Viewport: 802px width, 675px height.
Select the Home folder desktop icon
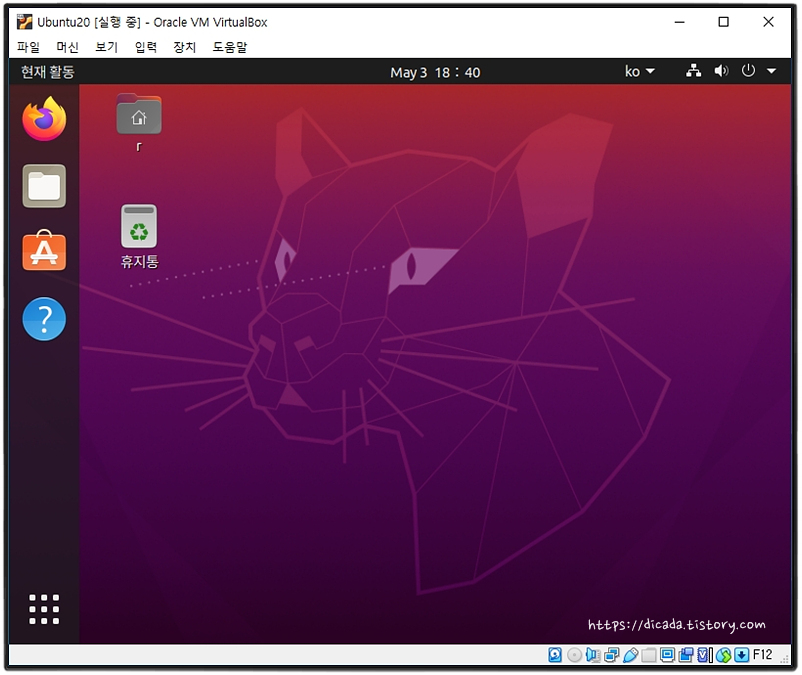point(139,115)
